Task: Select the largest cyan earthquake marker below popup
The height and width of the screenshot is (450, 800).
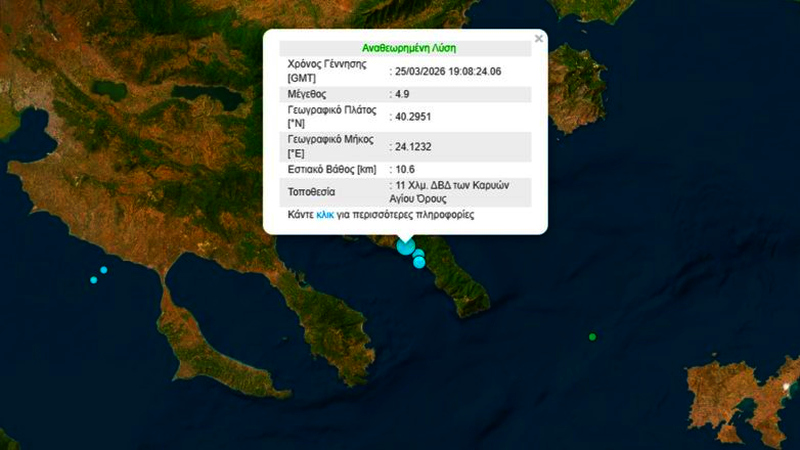Action: pyautogui.click(x=406, y=246)
